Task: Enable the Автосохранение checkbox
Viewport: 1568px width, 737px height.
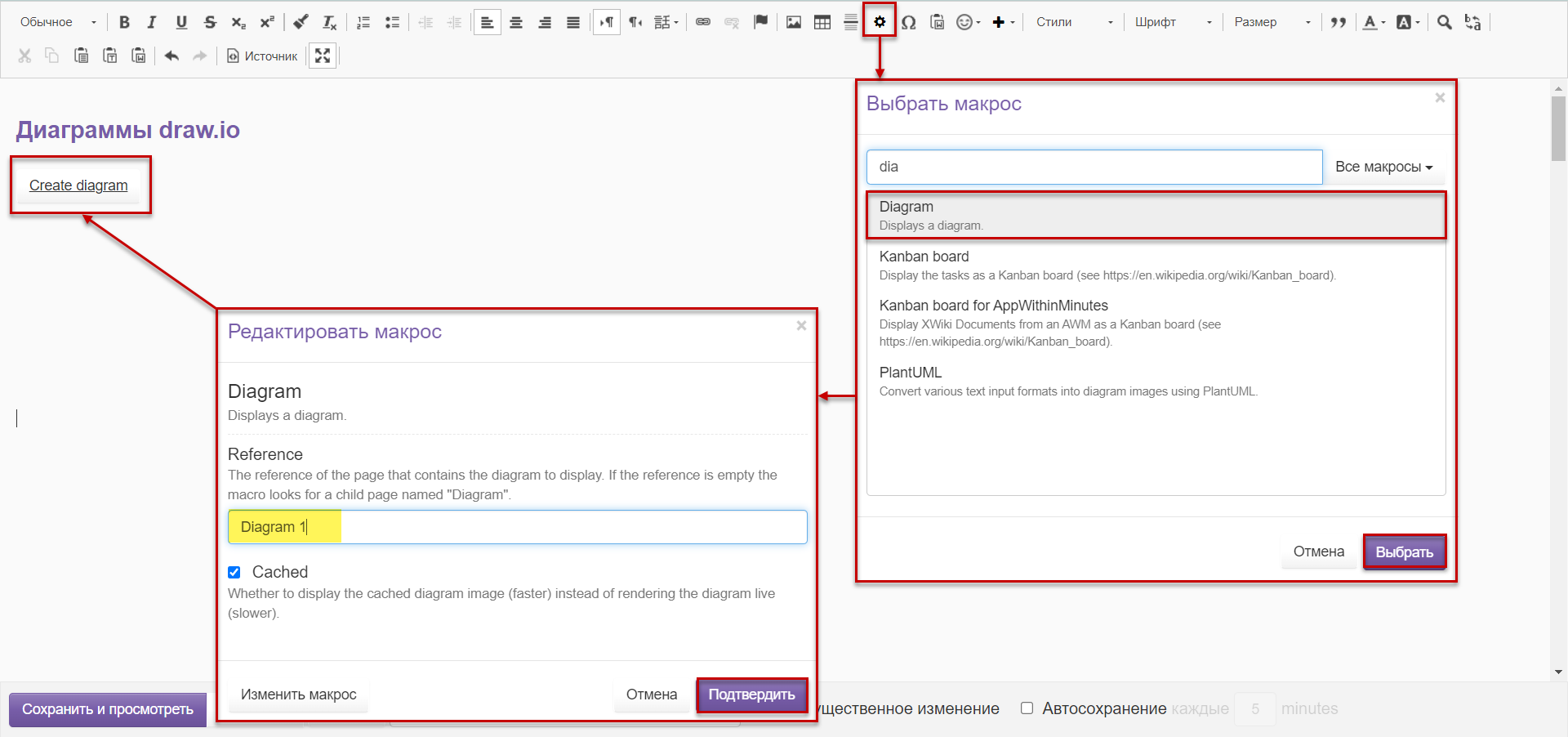Action: click(x=1027, y=708)
